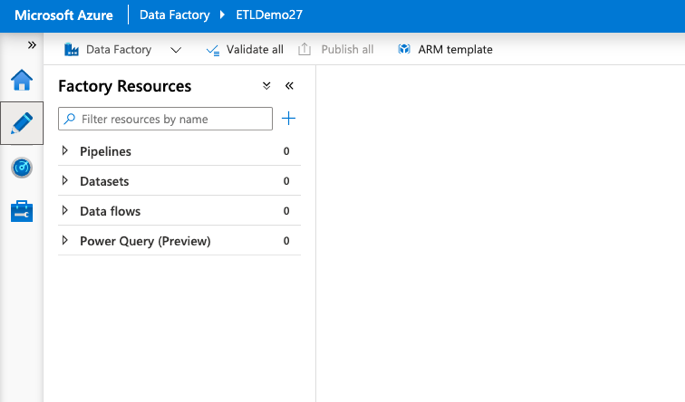Click Validate all
The image size is (685, 402).
(x=244, y=49)
